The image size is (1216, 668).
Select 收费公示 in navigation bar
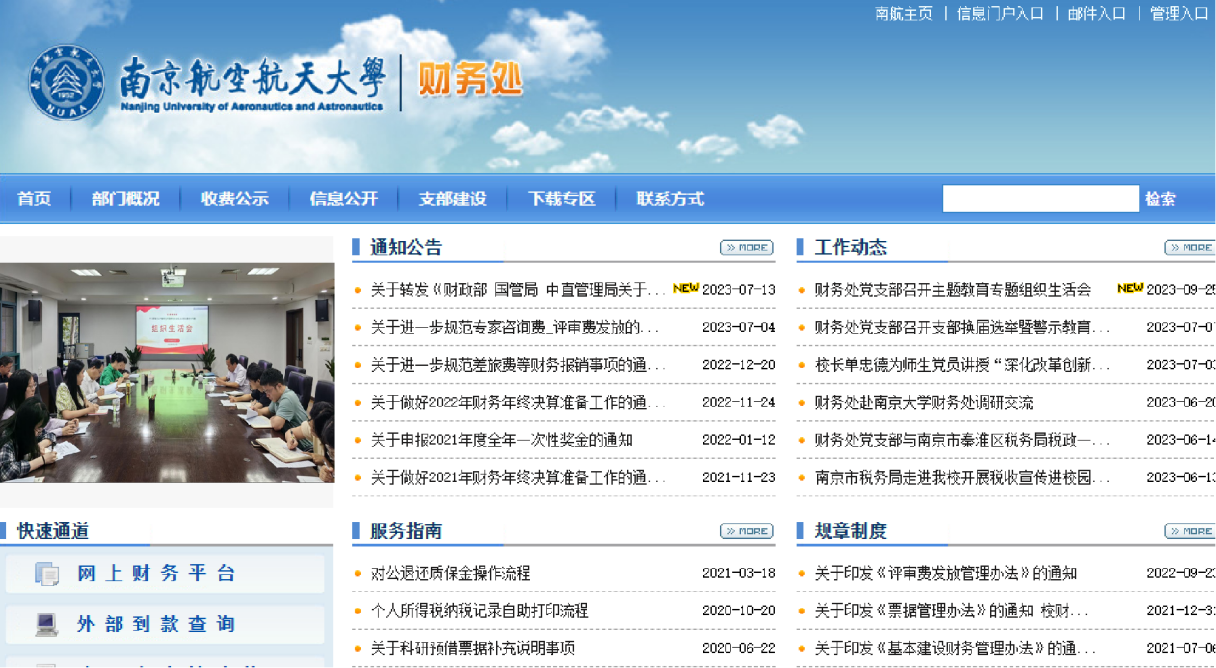coord(234,199)
